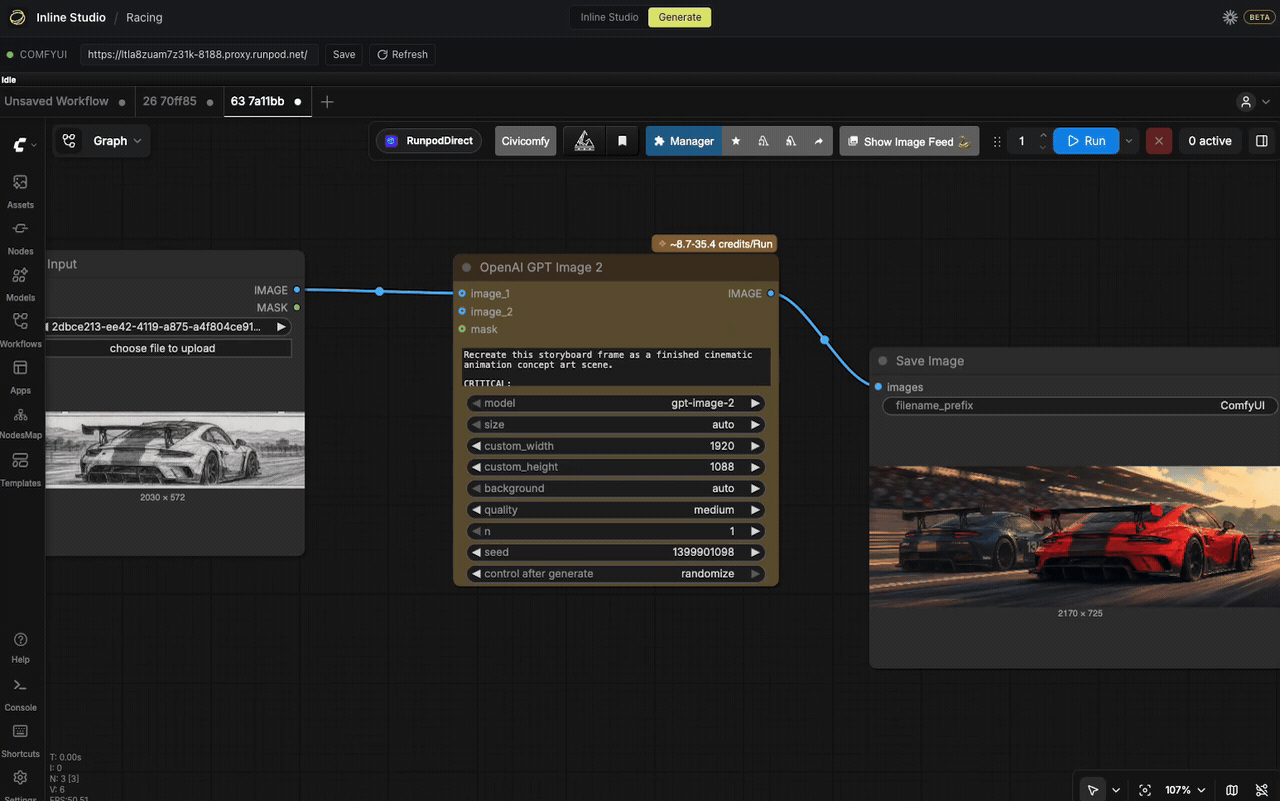Toggle the right side panel icon
The height and width of the screenshot is (801, 1280).
(1261, 141)
